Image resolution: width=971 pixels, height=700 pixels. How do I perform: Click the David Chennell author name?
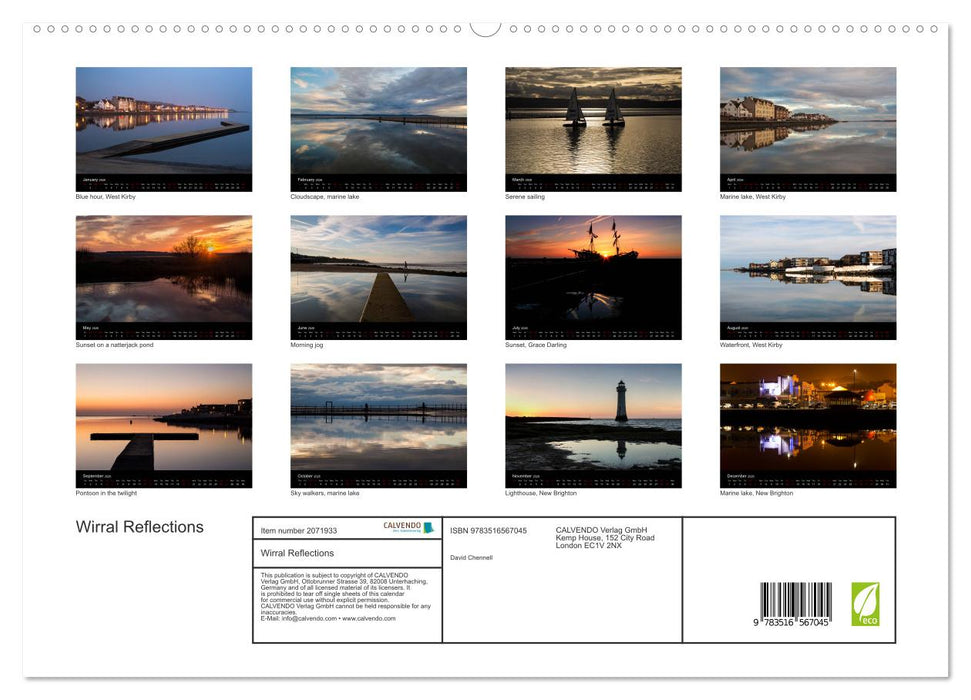click(470, 556)
